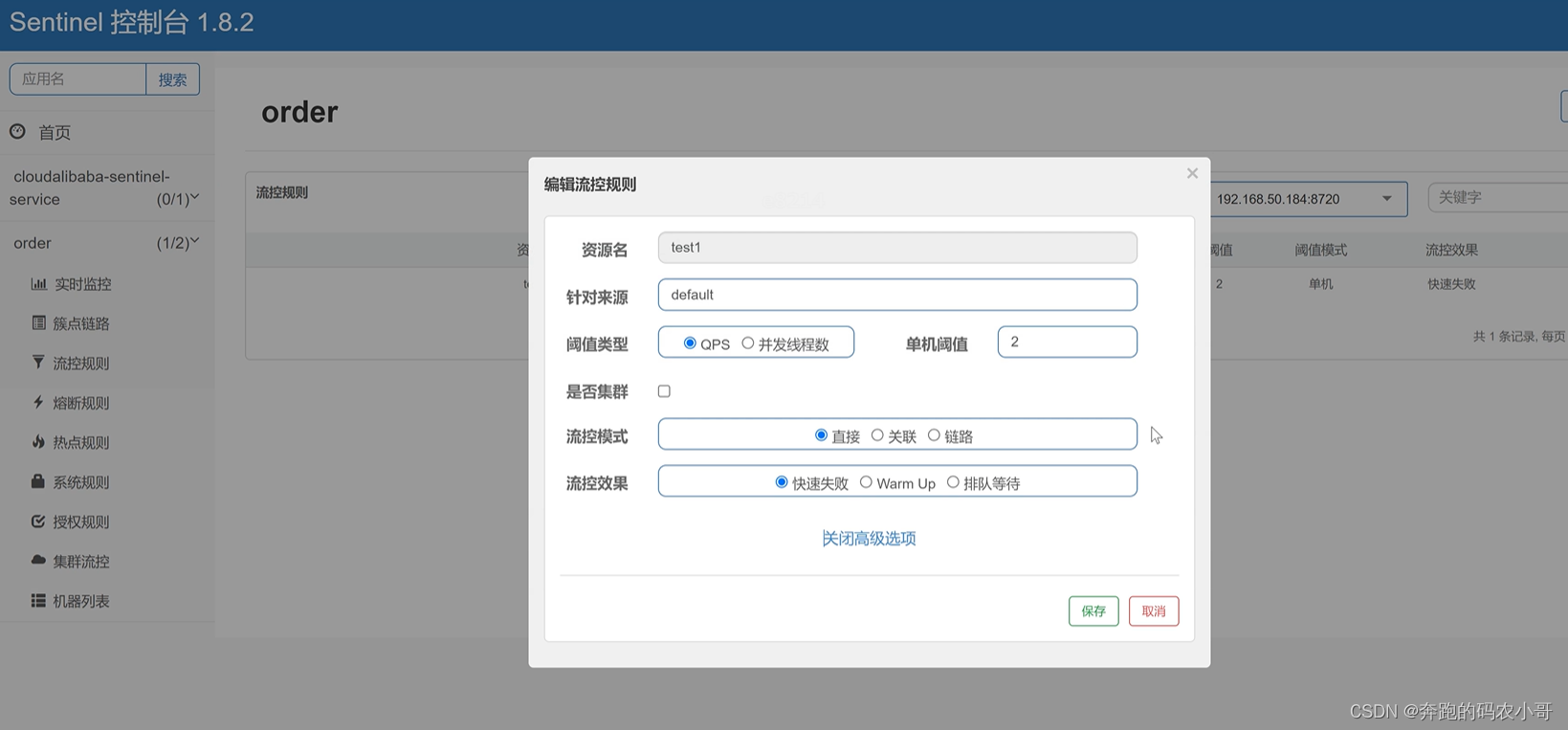1568x730 pixels.
Task: Click the 关键字 filter input
Action: [1498, 197]
